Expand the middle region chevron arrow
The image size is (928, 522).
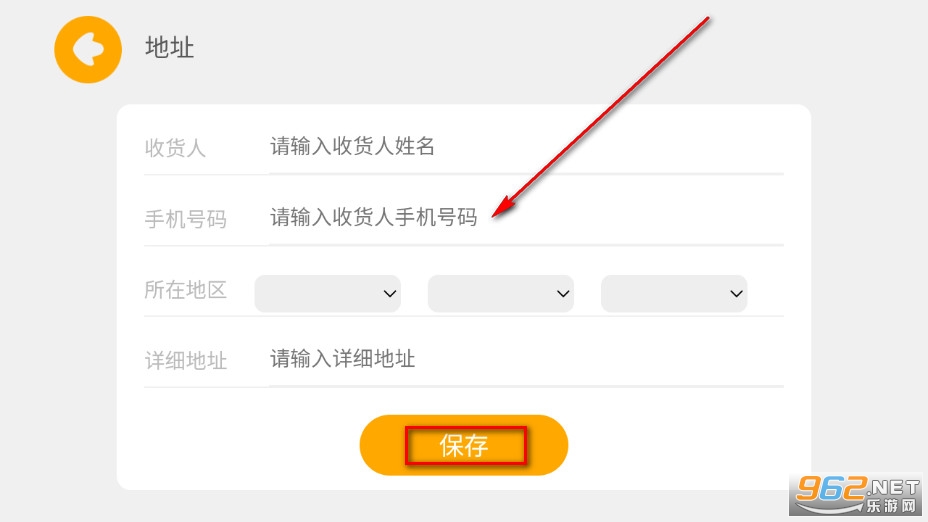point(563,293)
